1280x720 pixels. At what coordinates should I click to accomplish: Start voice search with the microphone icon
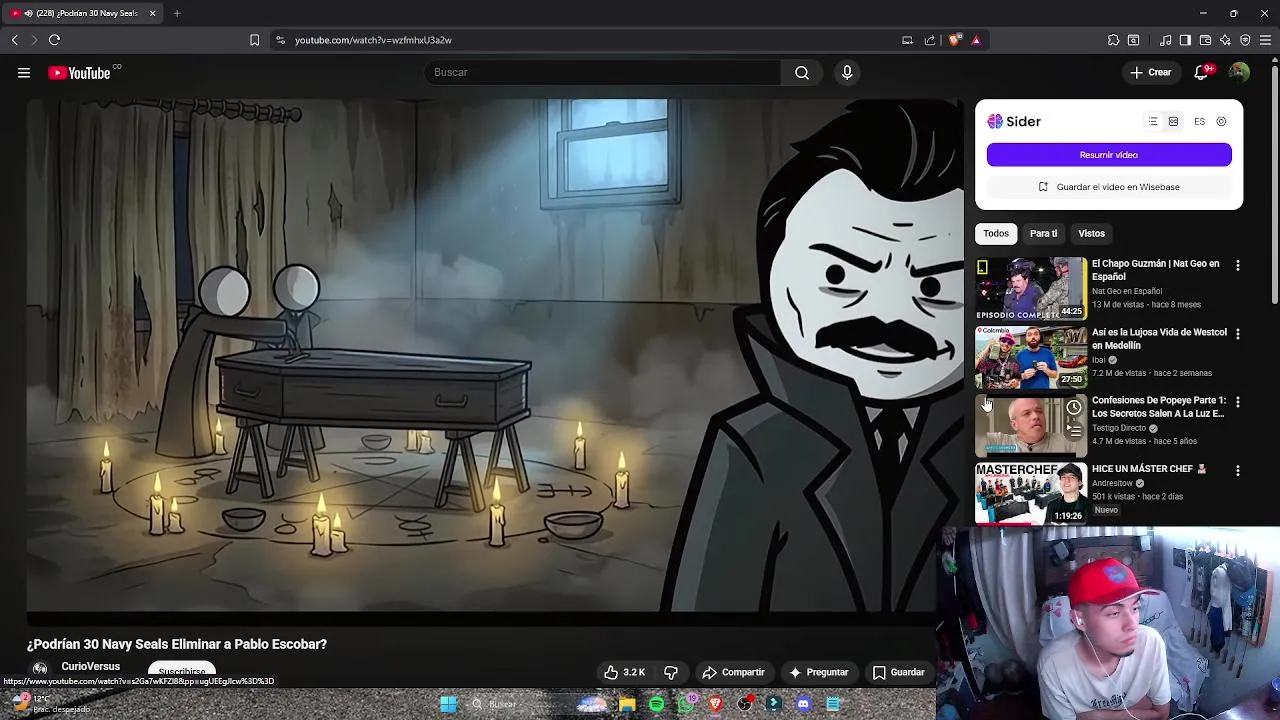click(847, 72)
